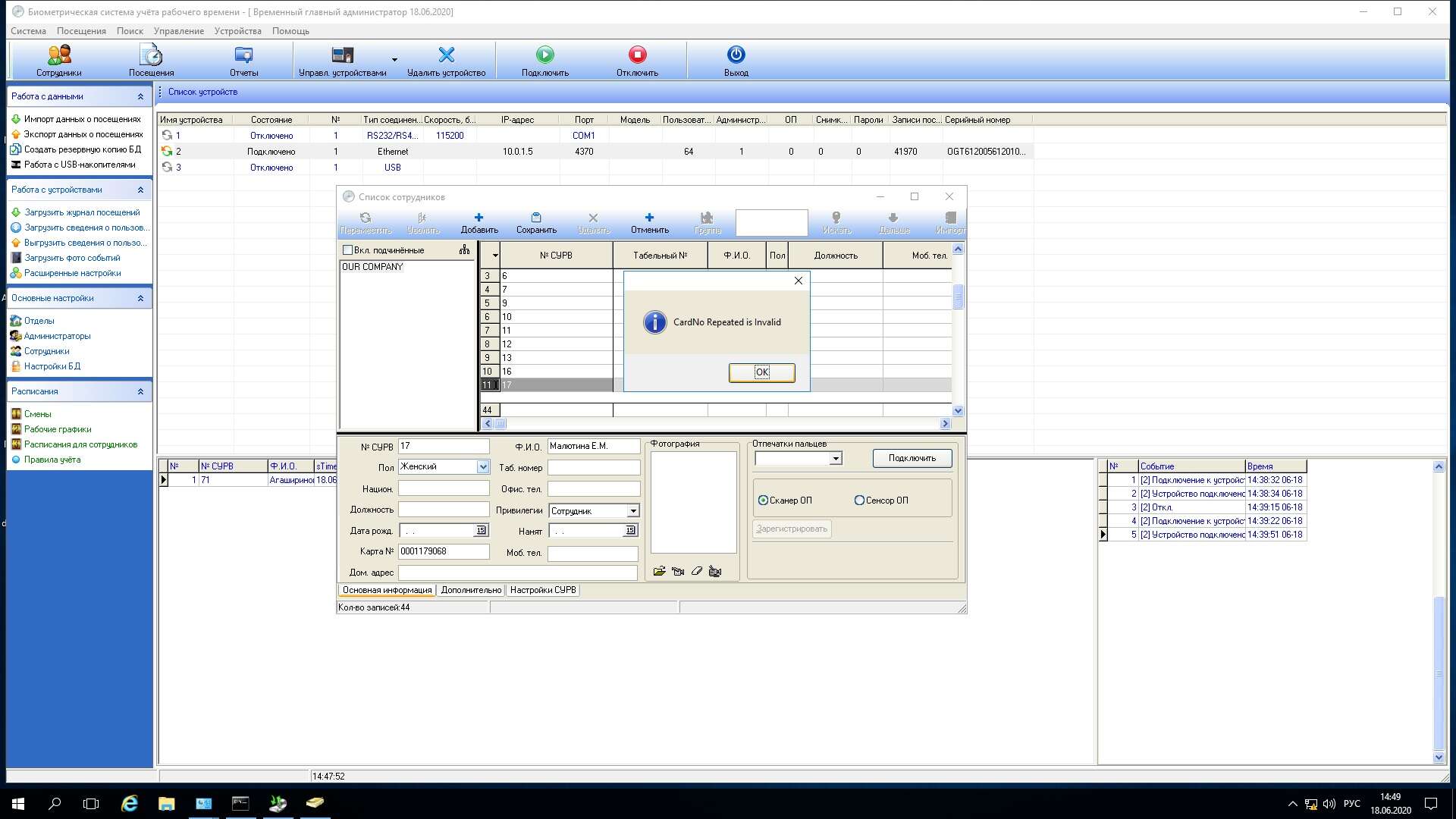Open Правила учёта in the sidebar
Screen dimensions: 1456x819
coord(52,460)
